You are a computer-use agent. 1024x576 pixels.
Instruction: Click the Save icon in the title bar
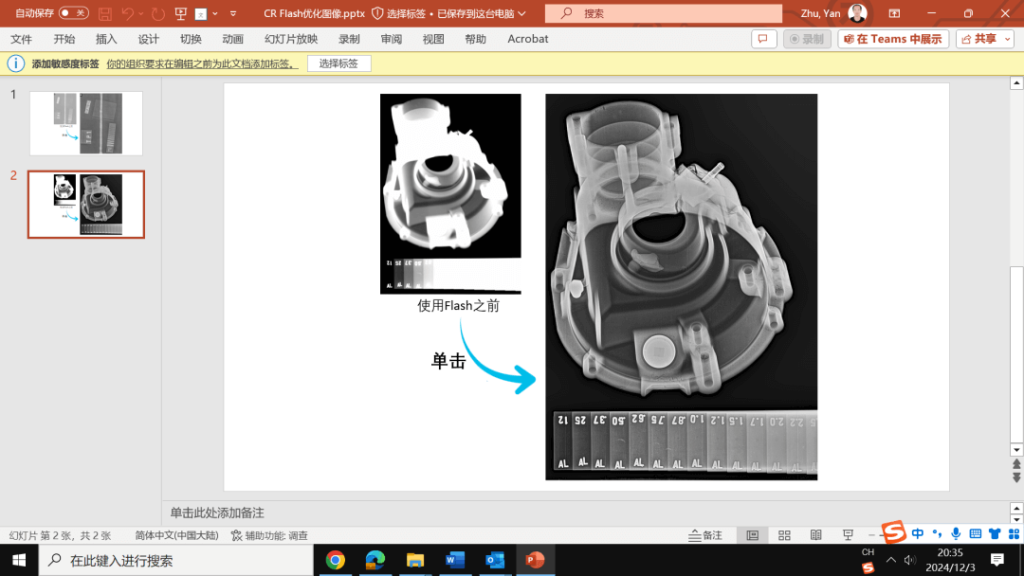pyautogui.click(x=103, y=14)
